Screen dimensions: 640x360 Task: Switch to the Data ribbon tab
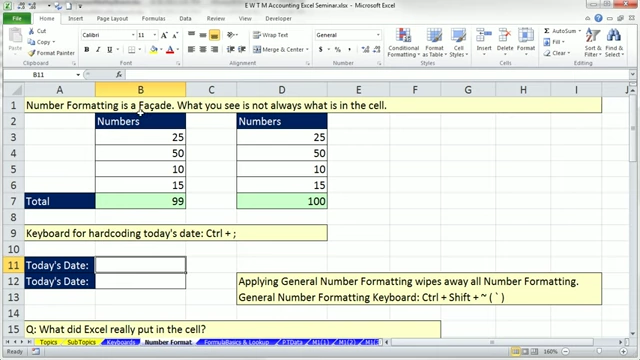point(185,18)
